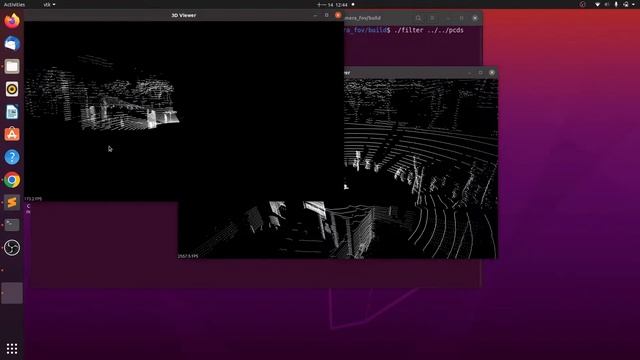Close the second viewer window behind
This screenshot has width=640, height=360.
(x=492, y=72)
